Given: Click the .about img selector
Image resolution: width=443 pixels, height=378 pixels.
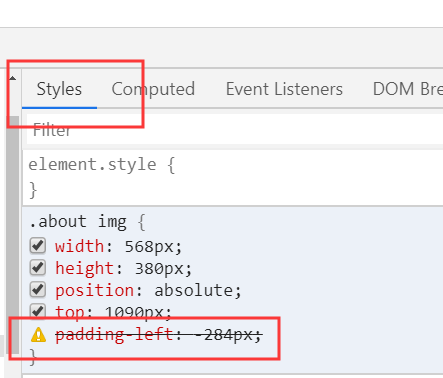Looking at the screenshot, I should [x=78, y=221].
